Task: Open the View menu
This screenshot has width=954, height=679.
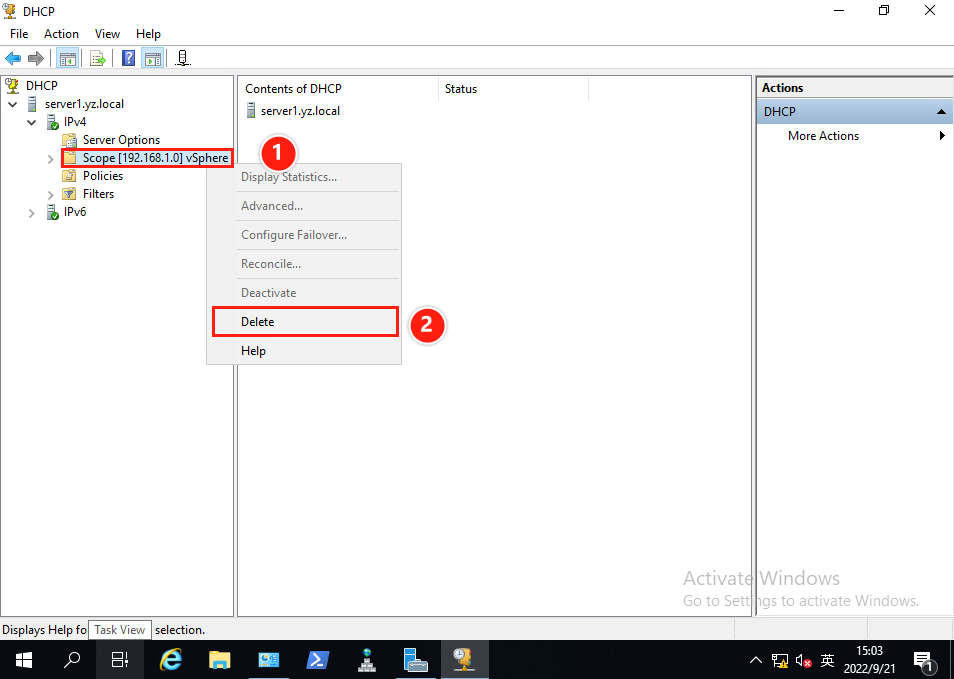Action: point(107,34)
